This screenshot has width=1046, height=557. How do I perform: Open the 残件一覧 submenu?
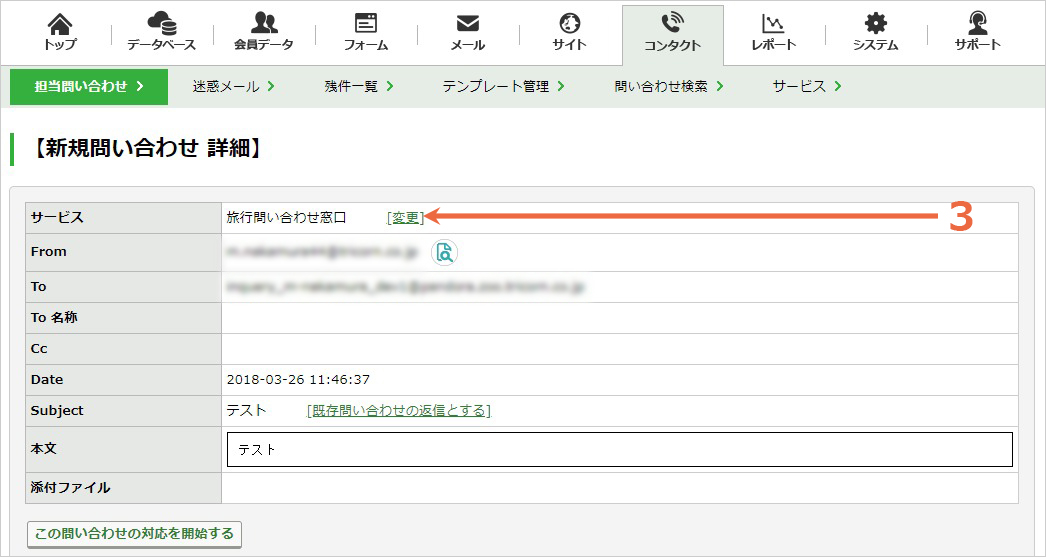[x=359, y=87]
